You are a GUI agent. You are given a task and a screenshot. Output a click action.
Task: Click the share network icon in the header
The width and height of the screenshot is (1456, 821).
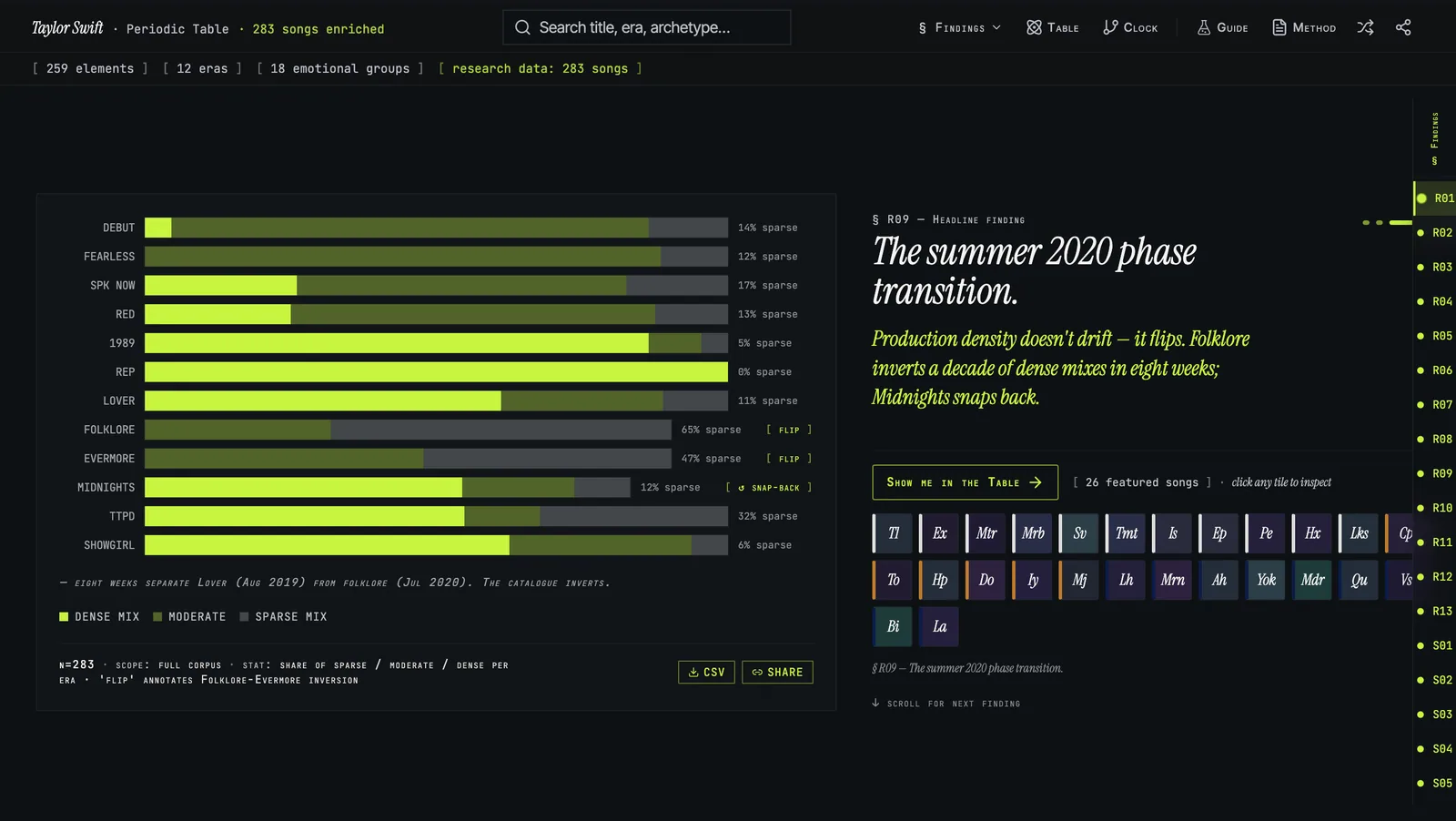pyautogui.click(x=1403, y=27)
